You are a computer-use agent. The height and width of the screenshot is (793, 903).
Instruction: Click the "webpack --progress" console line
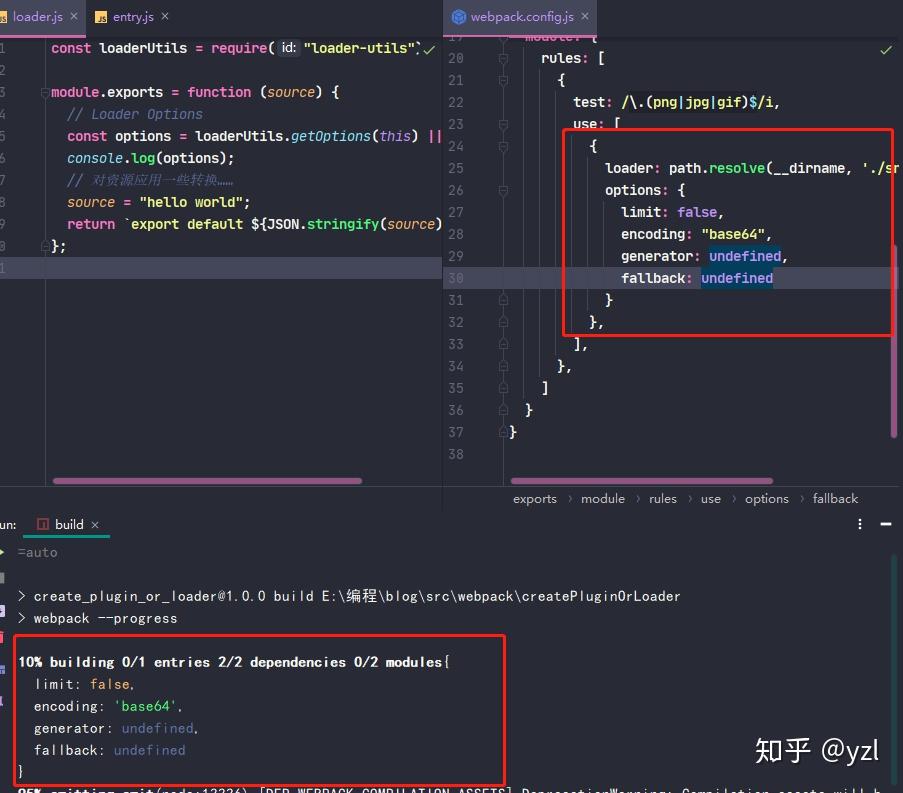pyautogui.click(x=105, y=619)
